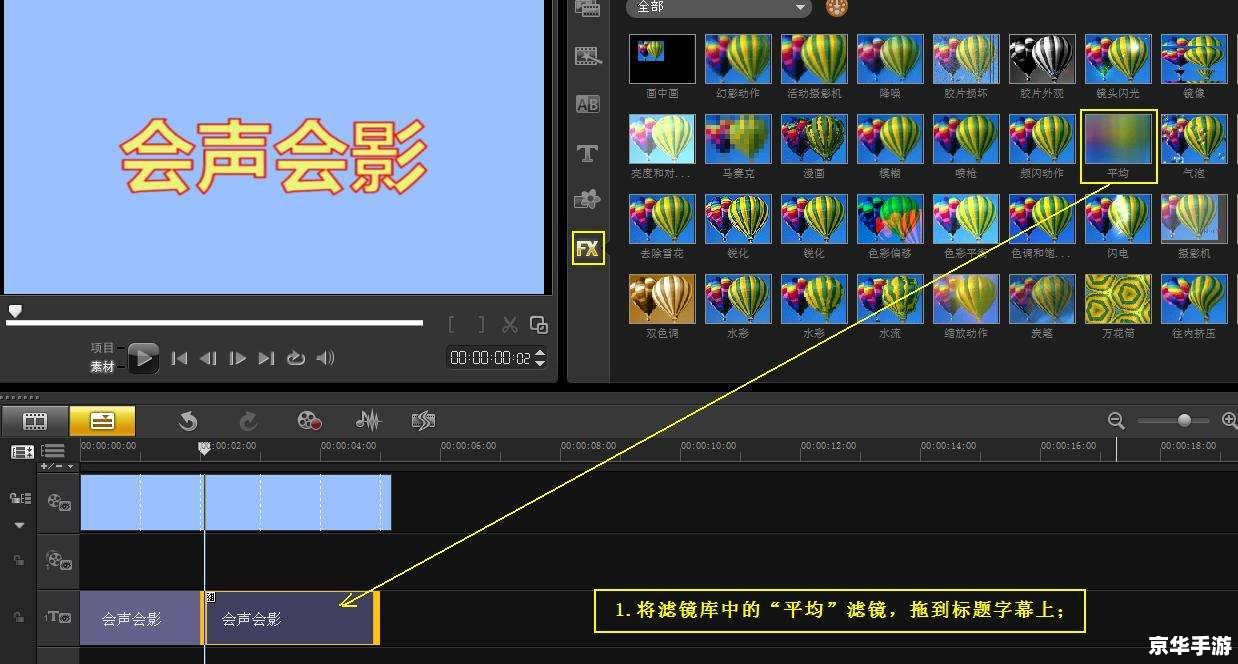Viewport: 1238px width, 664px height.
Task: Open the Instant Project library icon
Action: click(588, 56)
